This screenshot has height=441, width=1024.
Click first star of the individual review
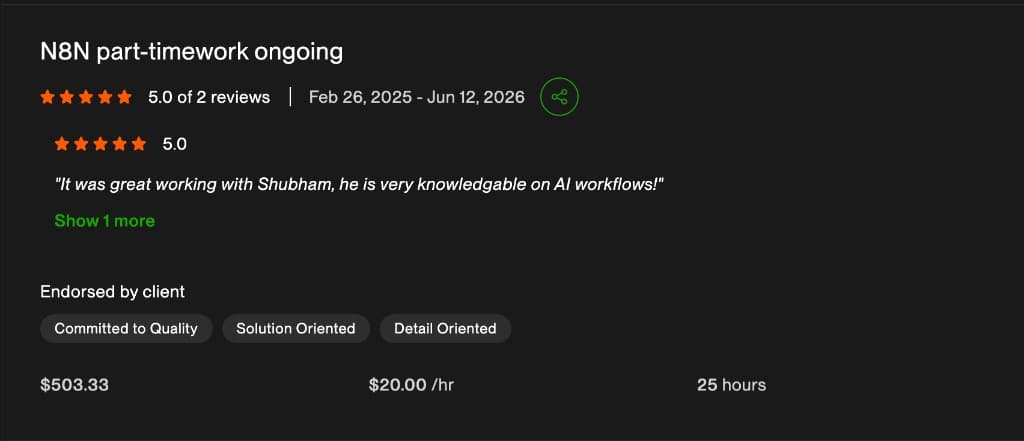62,144
